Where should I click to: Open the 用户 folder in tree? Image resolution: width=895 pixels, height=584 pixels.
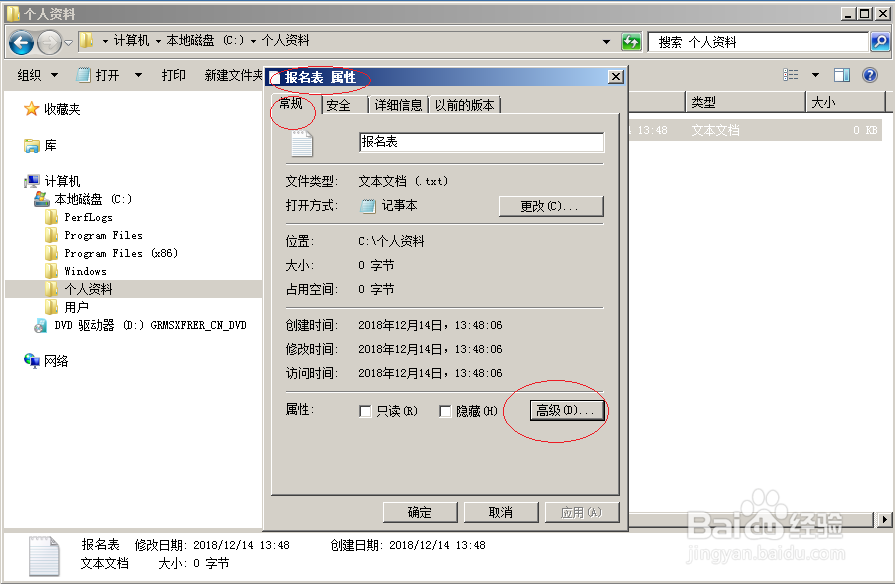pos(76,307)
